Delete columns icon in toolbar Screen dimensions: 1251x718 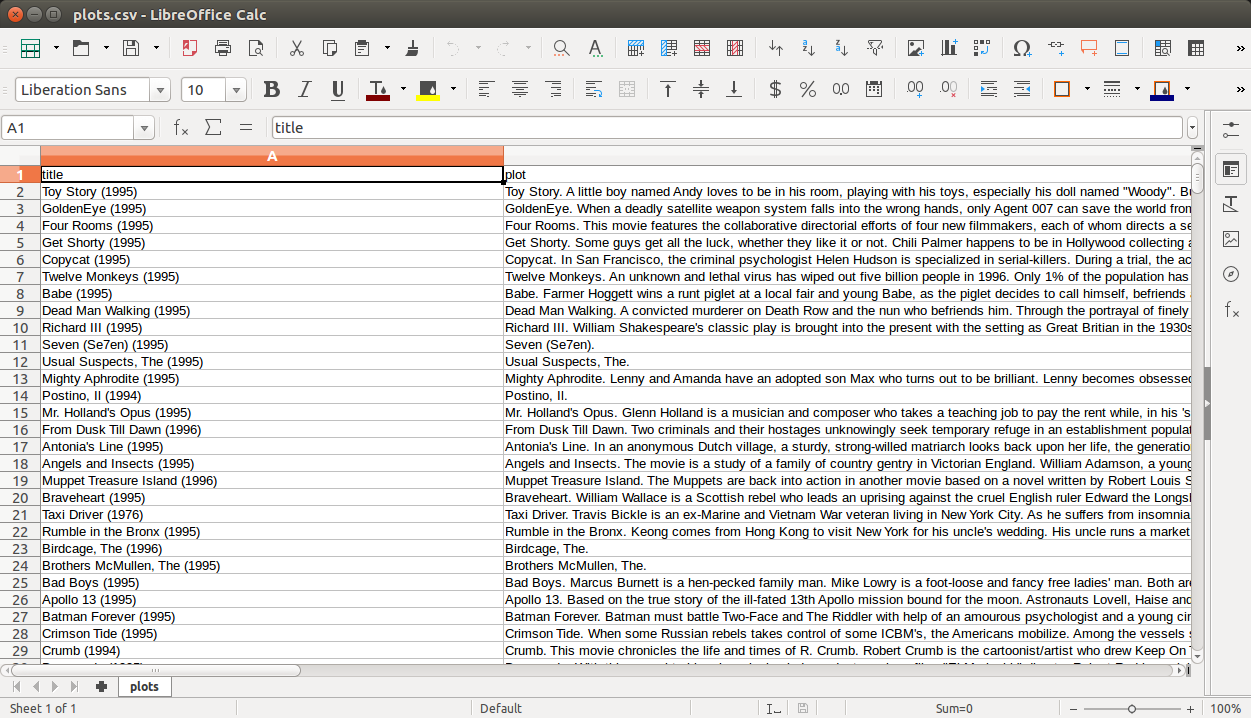point(735,48)
